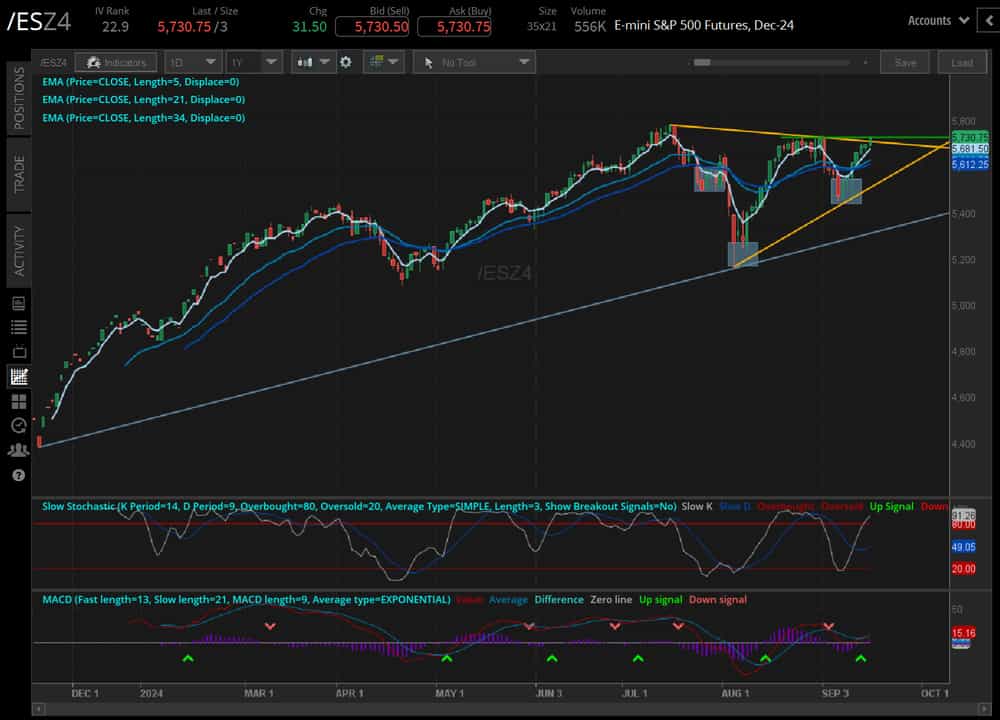Viewport: 1000px width, 720px height.
Task: Click the Chg value 31.50
Action: tap(309, 27)
